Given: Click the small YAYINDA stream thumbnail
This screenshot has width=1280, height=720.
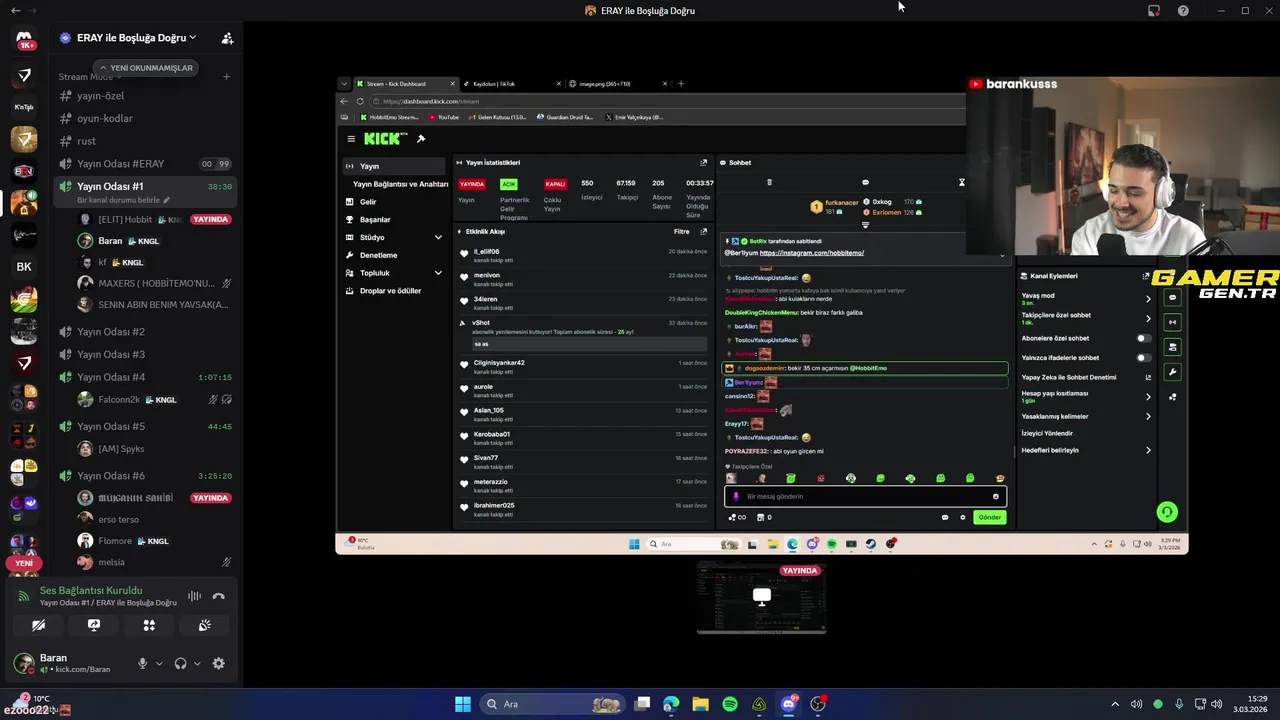Looking at the screenshot, I should pyautogui.click(x=761, y=598).
